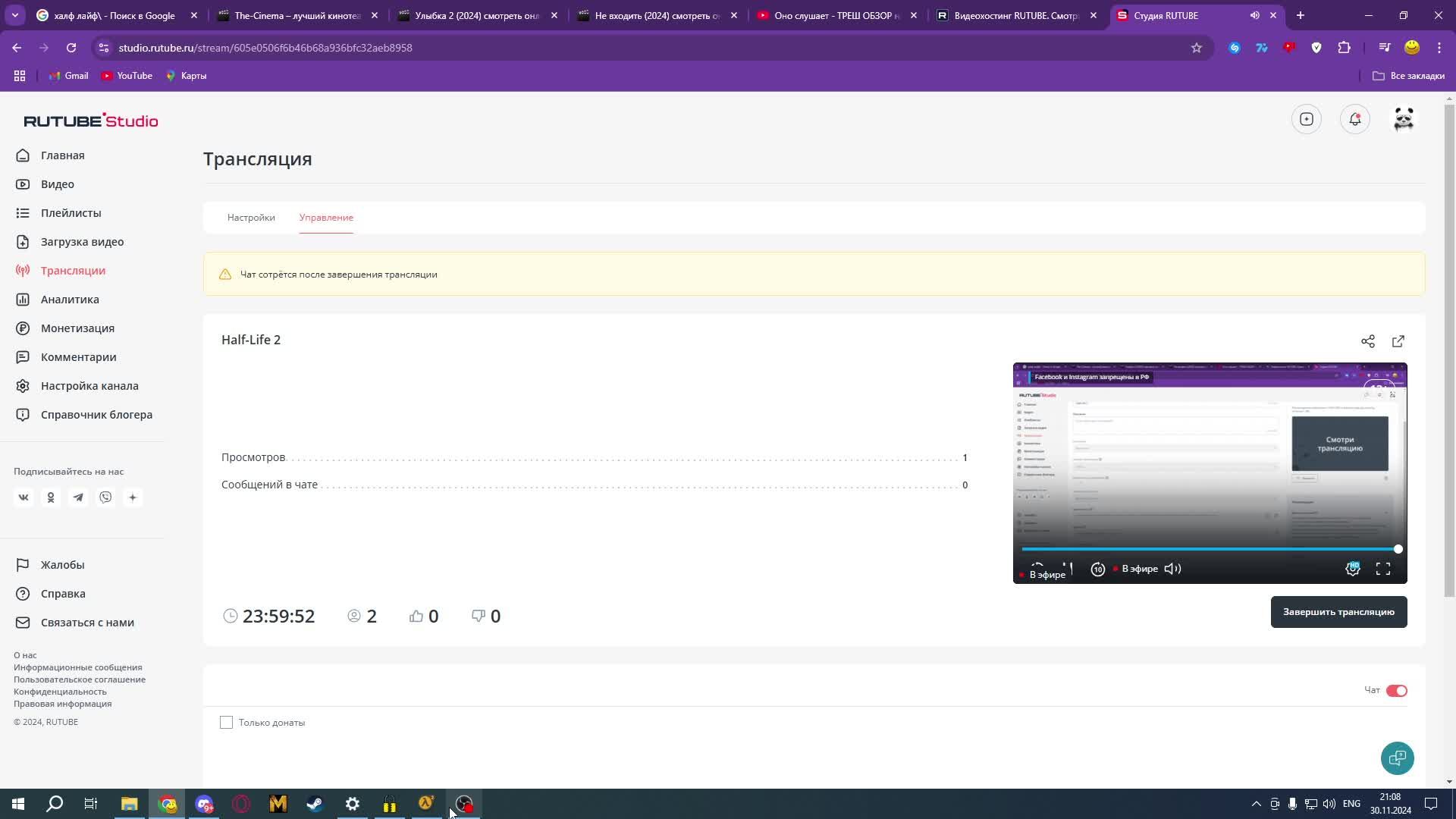Open Chrome media controls icon
1456x819 pixels.
pos(1385,48)
